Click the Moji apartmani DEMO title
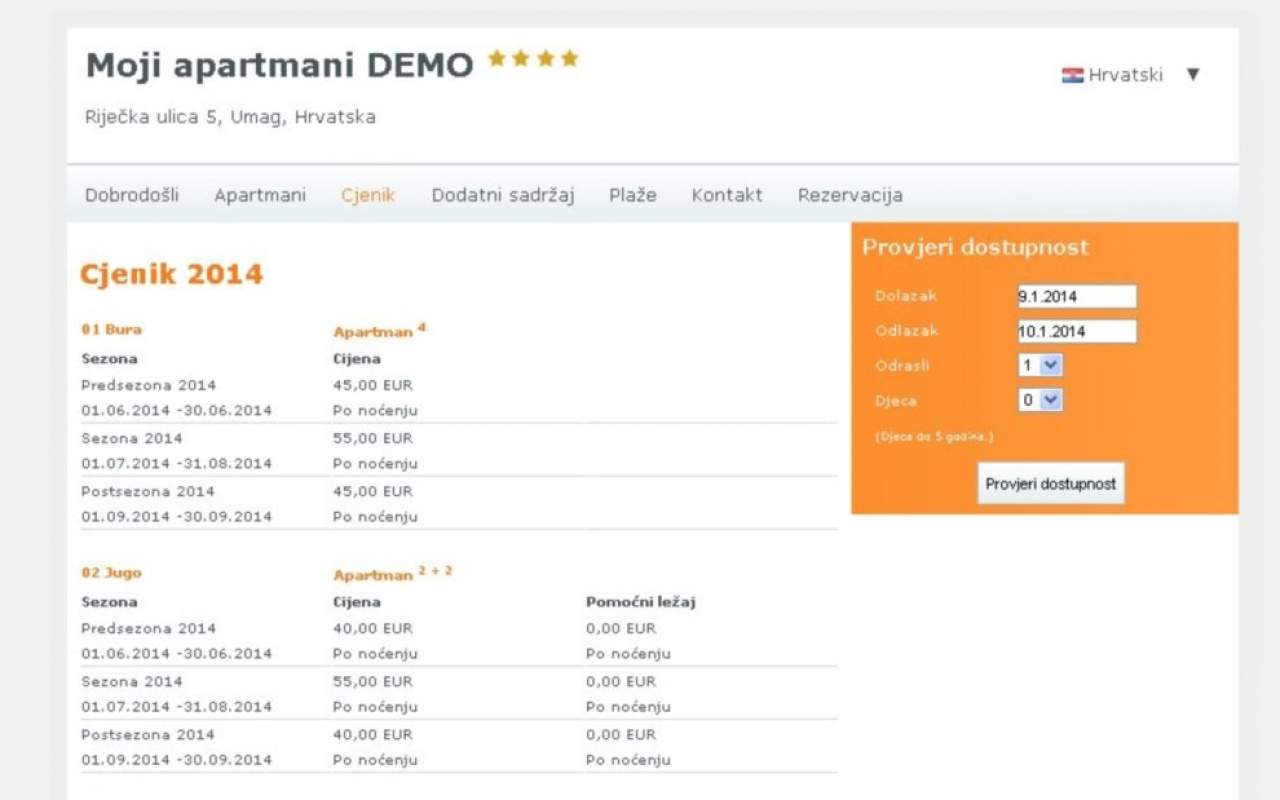Image resolution: width=1280 pixels, height=800 pixels. tap(280, 65)
